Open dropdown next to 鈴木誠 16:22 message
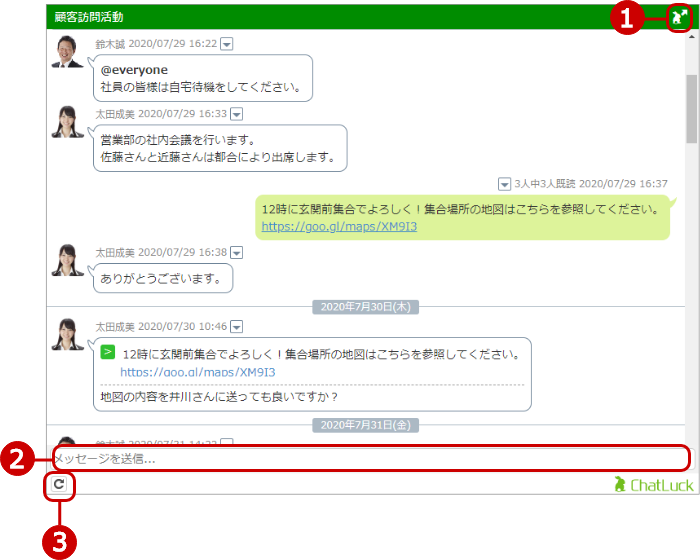Viewport: 700px width, 560px height. coord(227,44)
